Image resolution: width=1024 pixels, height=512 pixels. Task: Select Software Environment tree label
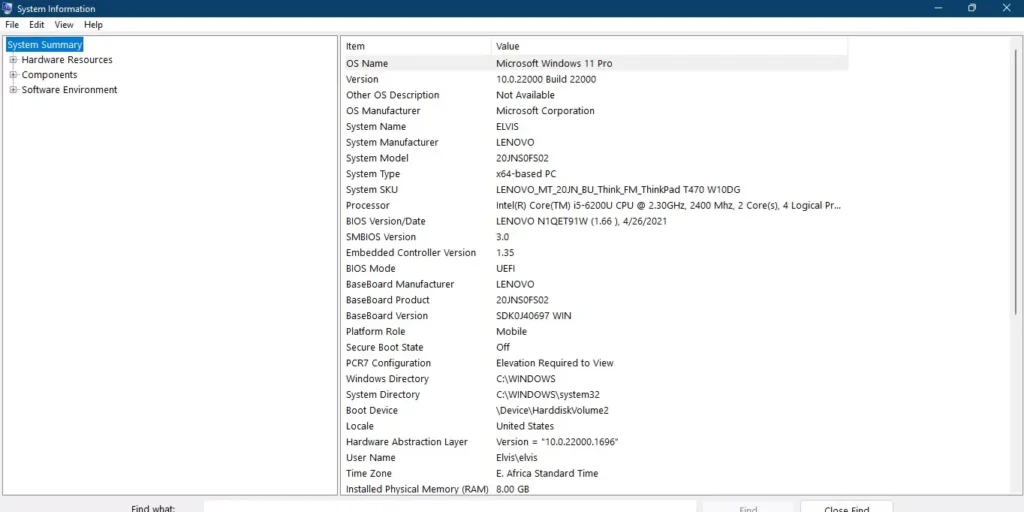69,89
